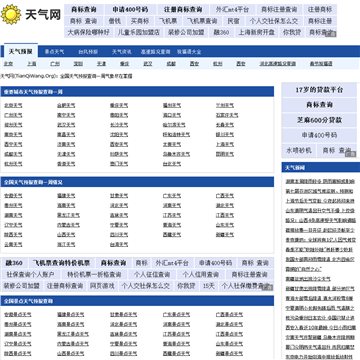Open 春节祝福语 in the shortcut bar
360x360 pixels.
click(321, 64)
